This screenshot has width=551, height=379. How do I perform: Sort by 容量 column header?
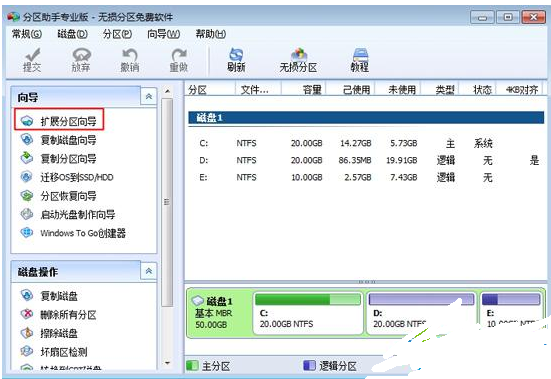tap(304, 90)
